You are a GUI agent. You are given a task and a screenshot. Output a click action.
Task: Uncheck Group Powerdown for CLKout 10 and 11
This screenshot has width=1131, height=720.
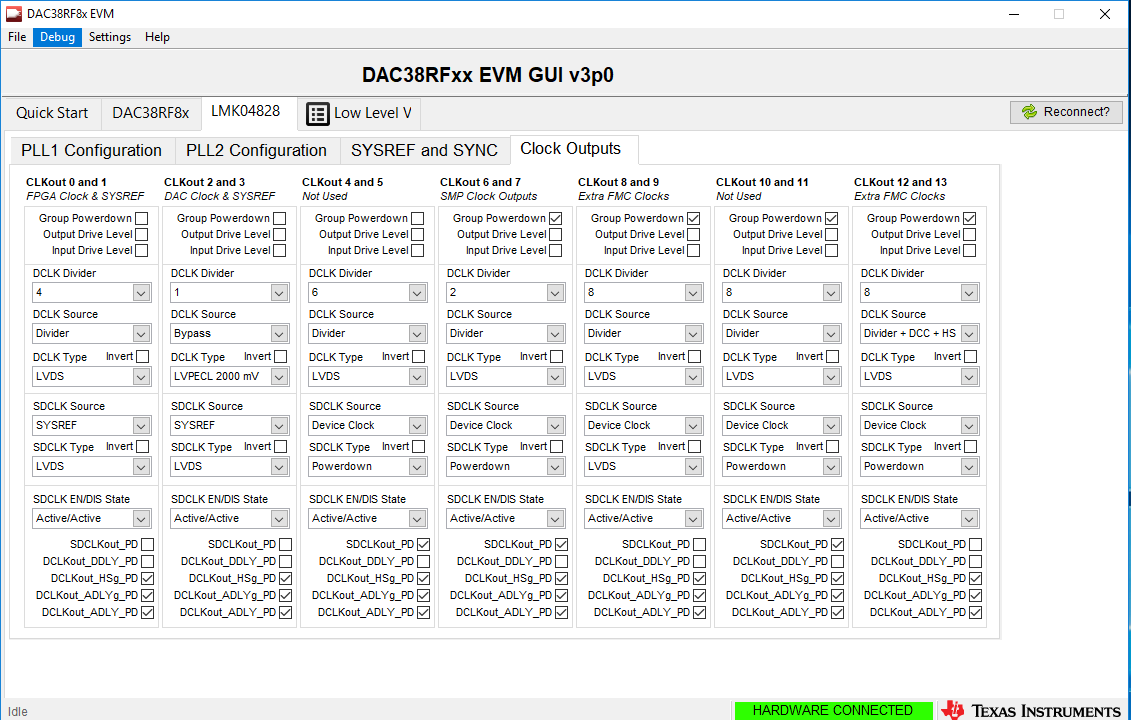point(832,218)
